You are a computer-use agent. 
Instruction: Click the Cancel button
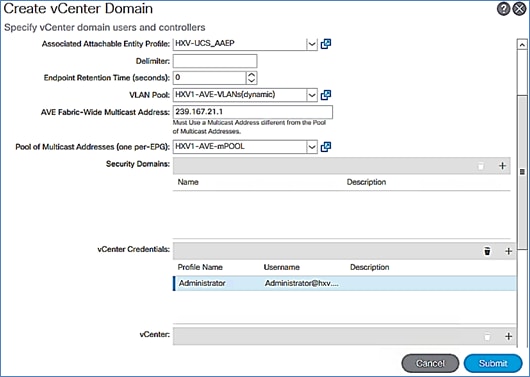click(430, 363)
